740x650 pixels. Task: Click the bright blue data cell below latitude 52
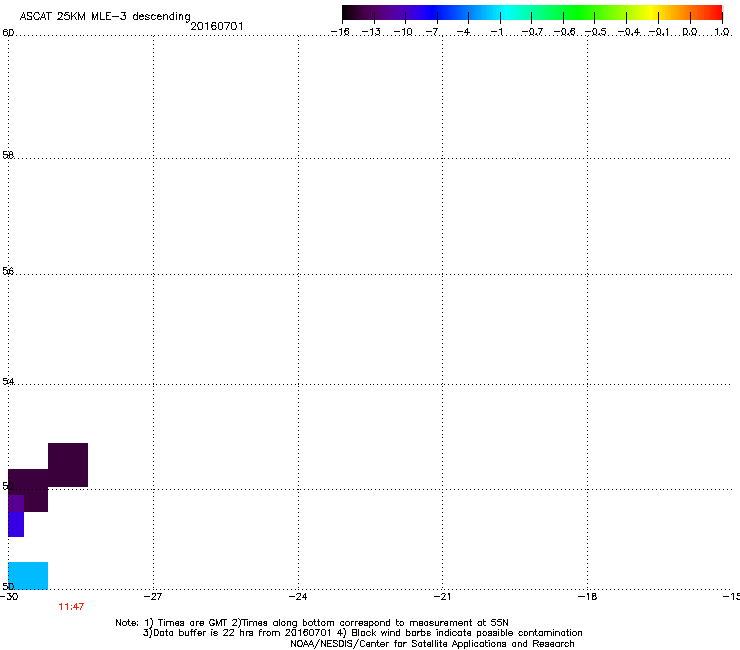16,524
